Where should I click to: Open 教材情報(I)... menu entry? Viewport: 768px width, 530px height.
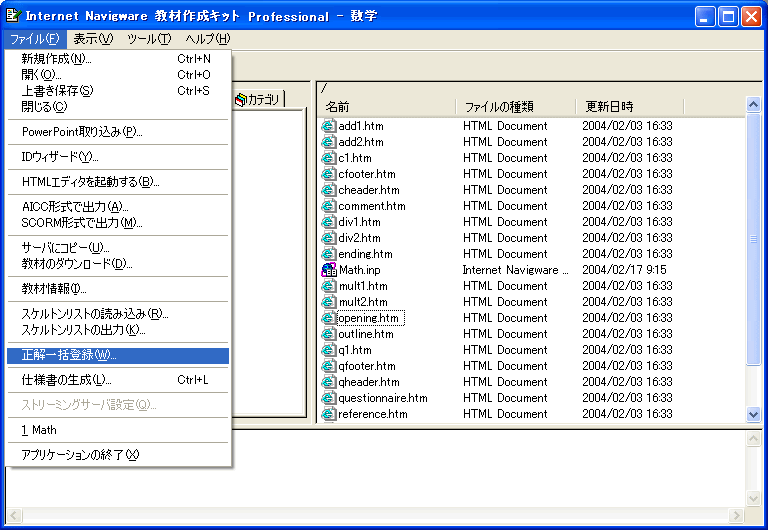point(118,289)
